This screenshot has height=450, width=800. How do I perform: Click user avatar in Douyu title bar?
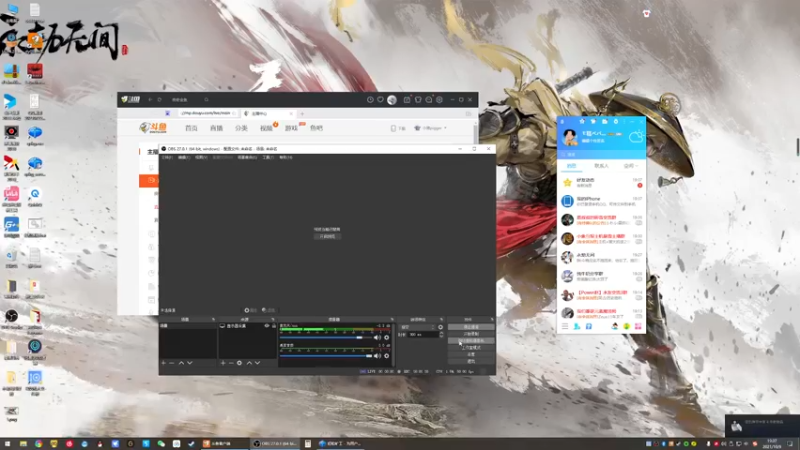click(392, 99)
